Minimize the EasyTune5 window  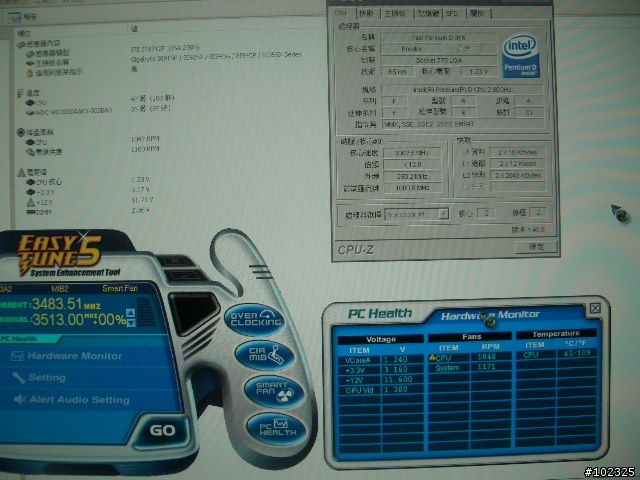click(185, 276)
